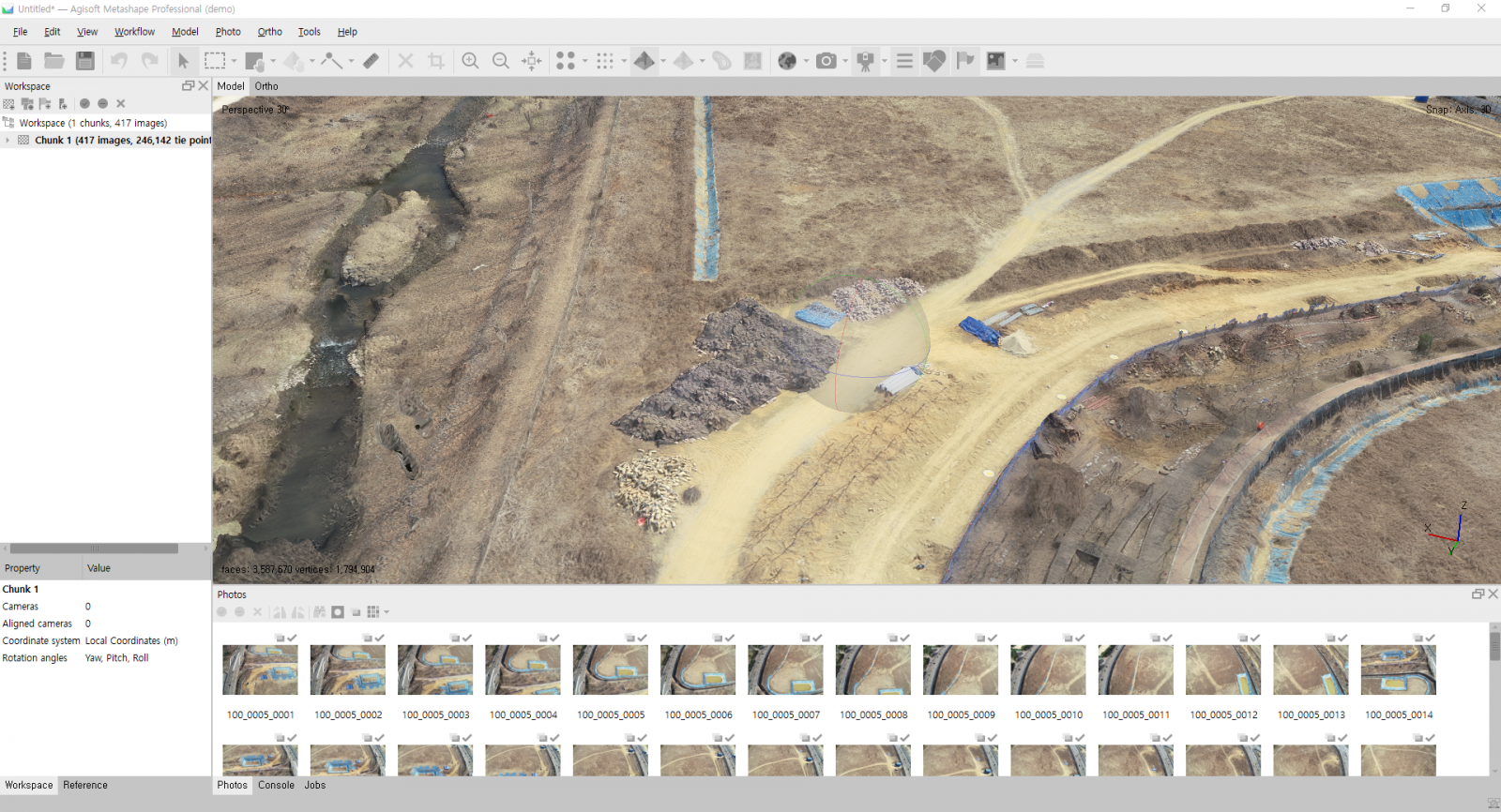1501x812 pixels.
Task: Toggle the check mark on photo 100_0005_0001
Action: point(292,638)
